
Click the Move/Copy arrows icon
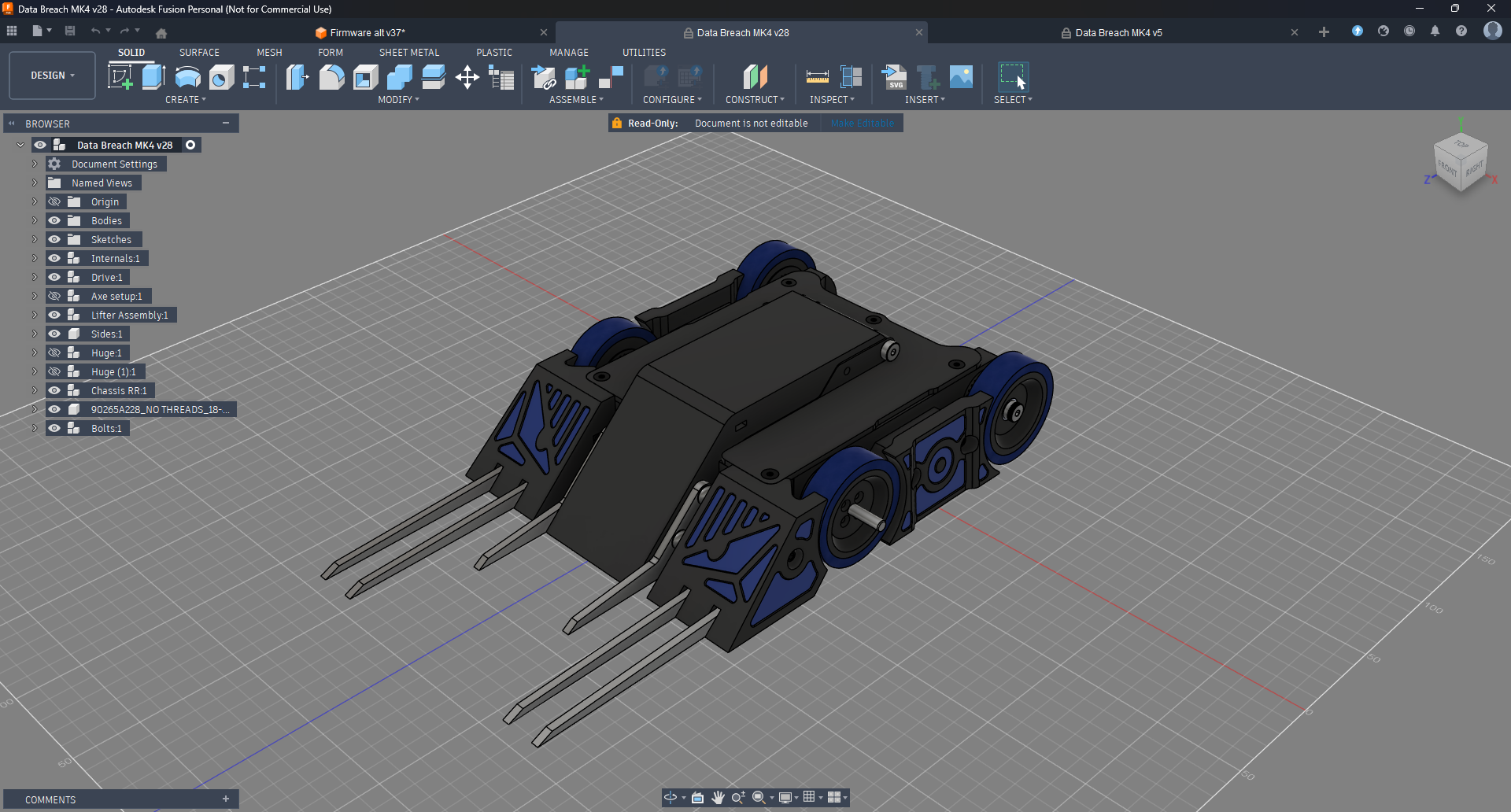467,77
